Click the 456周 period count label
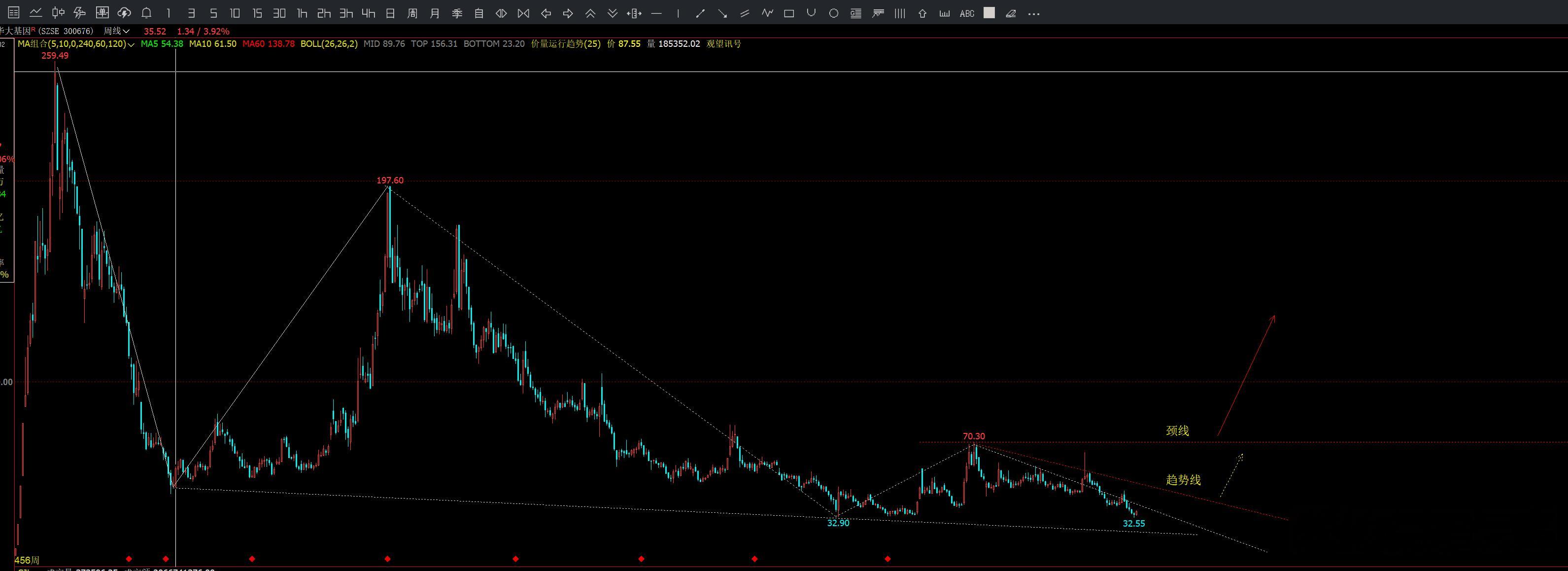The width and height of the screenshot is (1568, 571). click(27, 560)
